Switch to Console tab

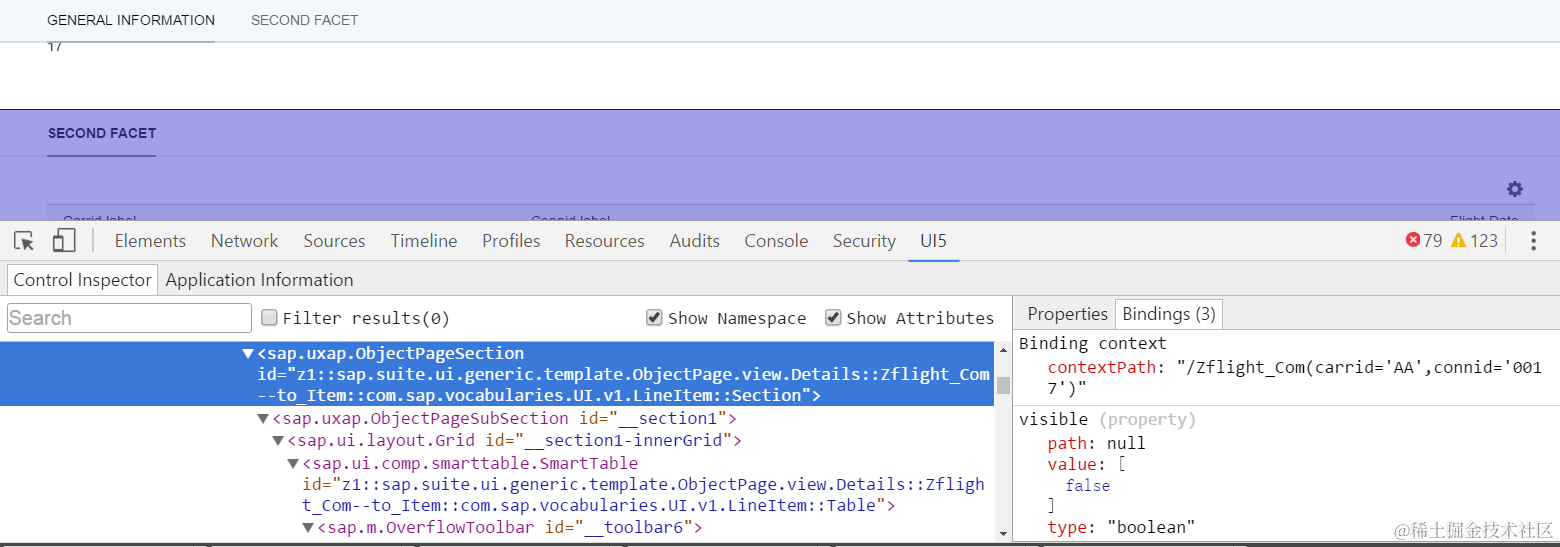776,241
